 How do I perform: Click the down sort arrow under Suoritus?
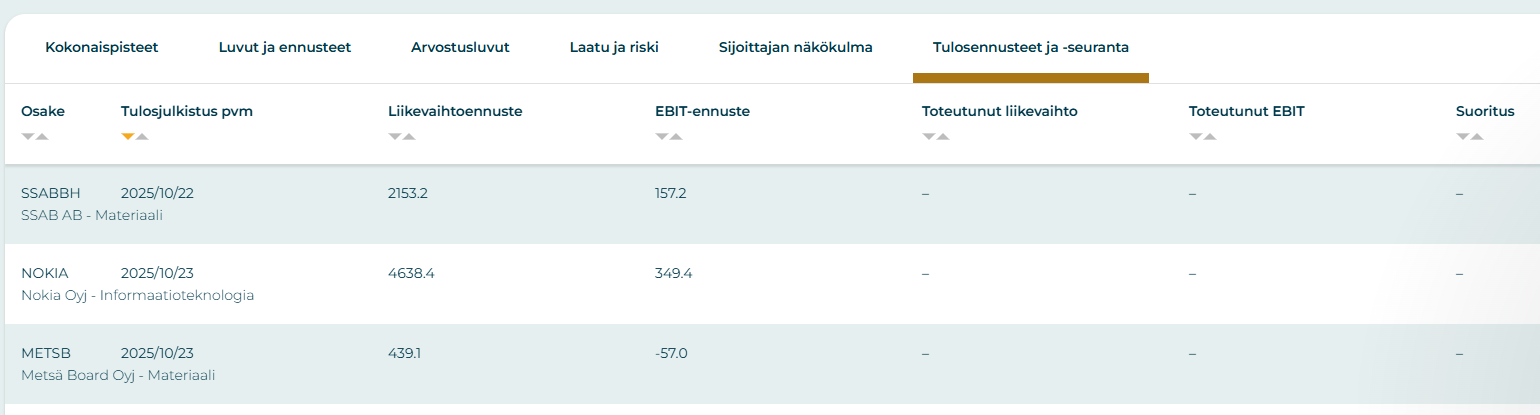coord(1463,137)
